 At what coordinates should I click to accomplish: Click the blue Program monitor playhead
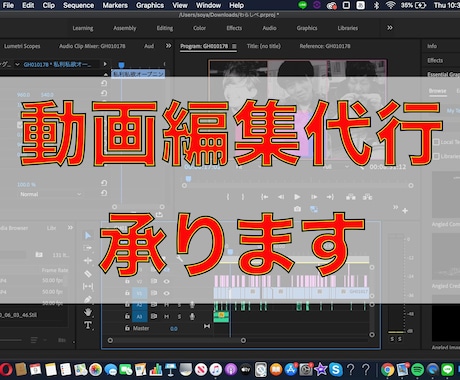(x=189, y=179)
